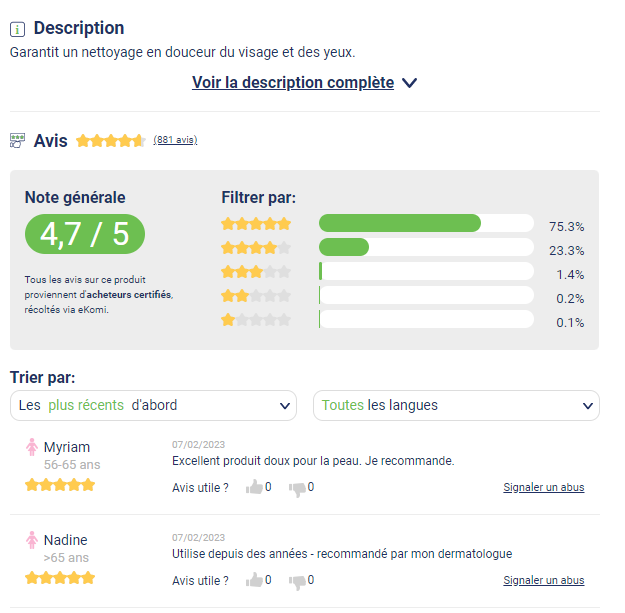625x613 pixels.
Task: Click 'Signaler un abus' on Myriam's review
Action: (544, 487)
